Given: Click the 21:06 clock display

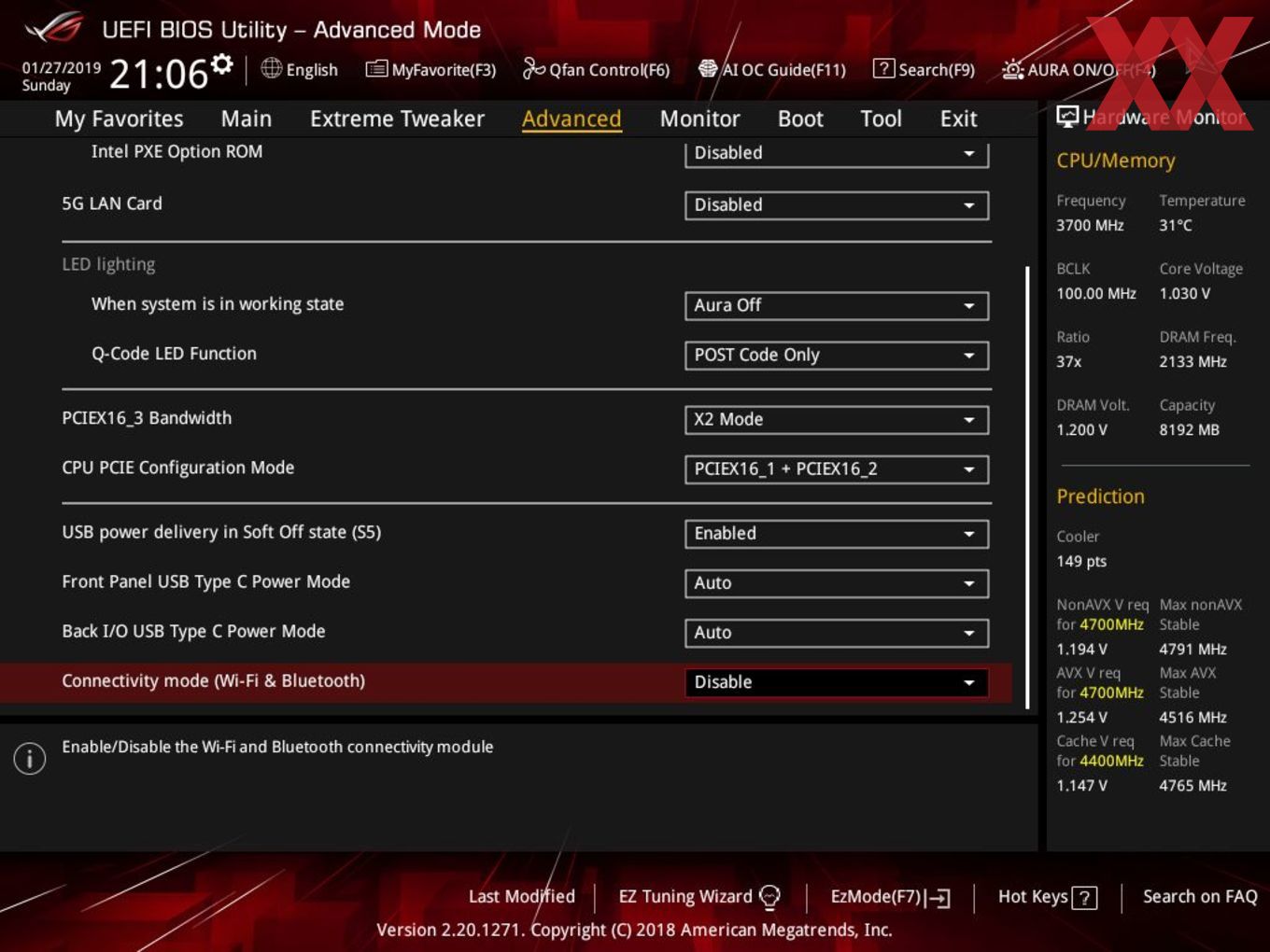Looking at the screenshot, I should tap(159, 74).
